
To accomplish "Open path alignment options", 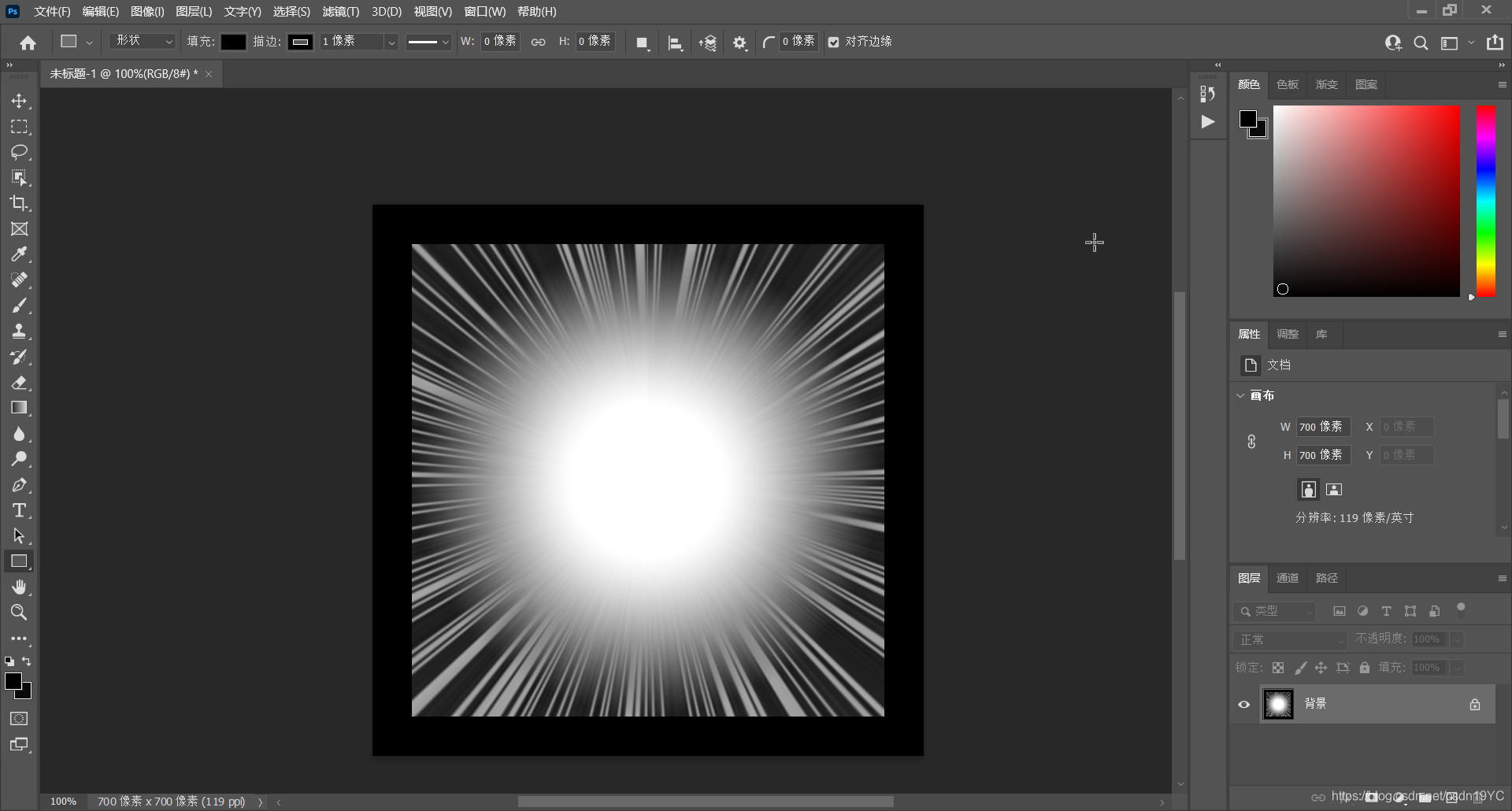I will point(675,43).
